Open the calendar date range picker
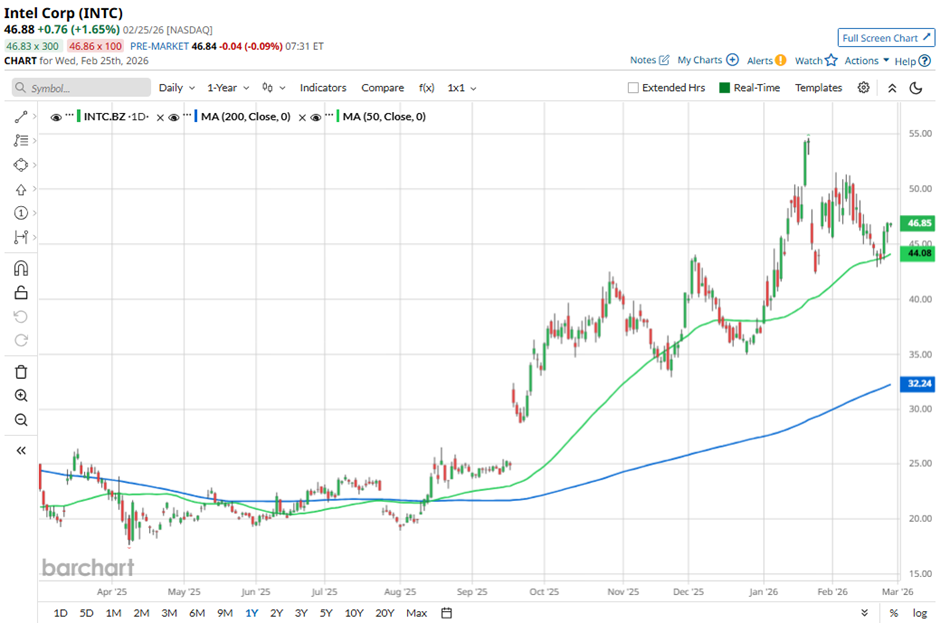940x623 pixels. [446, 612]
